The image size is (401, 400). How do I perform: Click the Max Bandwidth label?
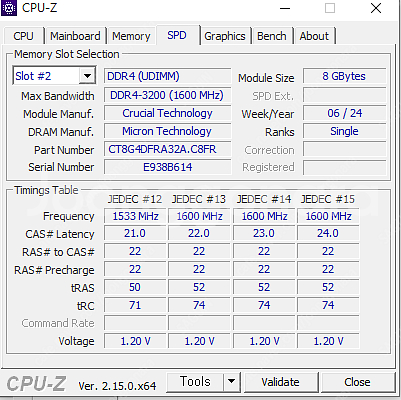pos(58,96)
